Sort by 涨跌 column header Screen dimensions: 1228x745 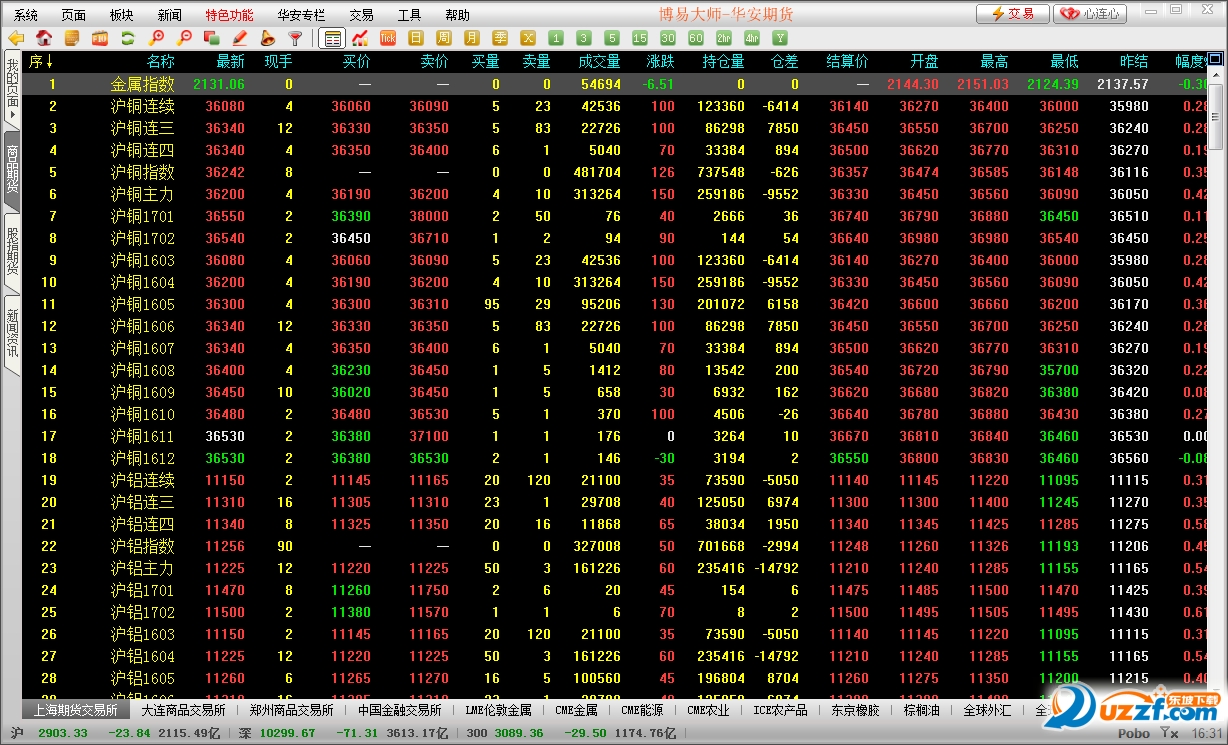[660, 62]
